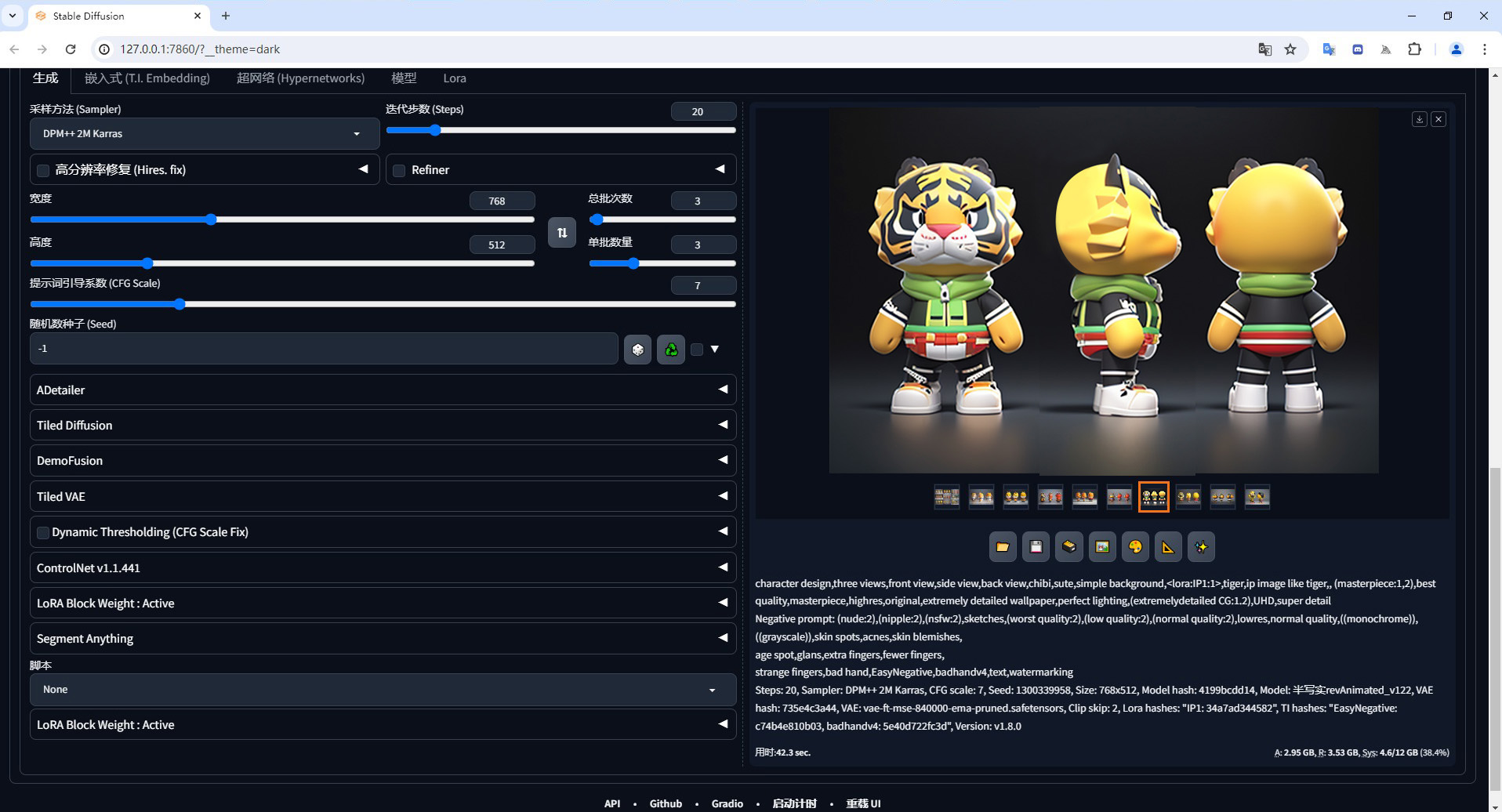Click the Seed input field

click(x=324, y=349)
